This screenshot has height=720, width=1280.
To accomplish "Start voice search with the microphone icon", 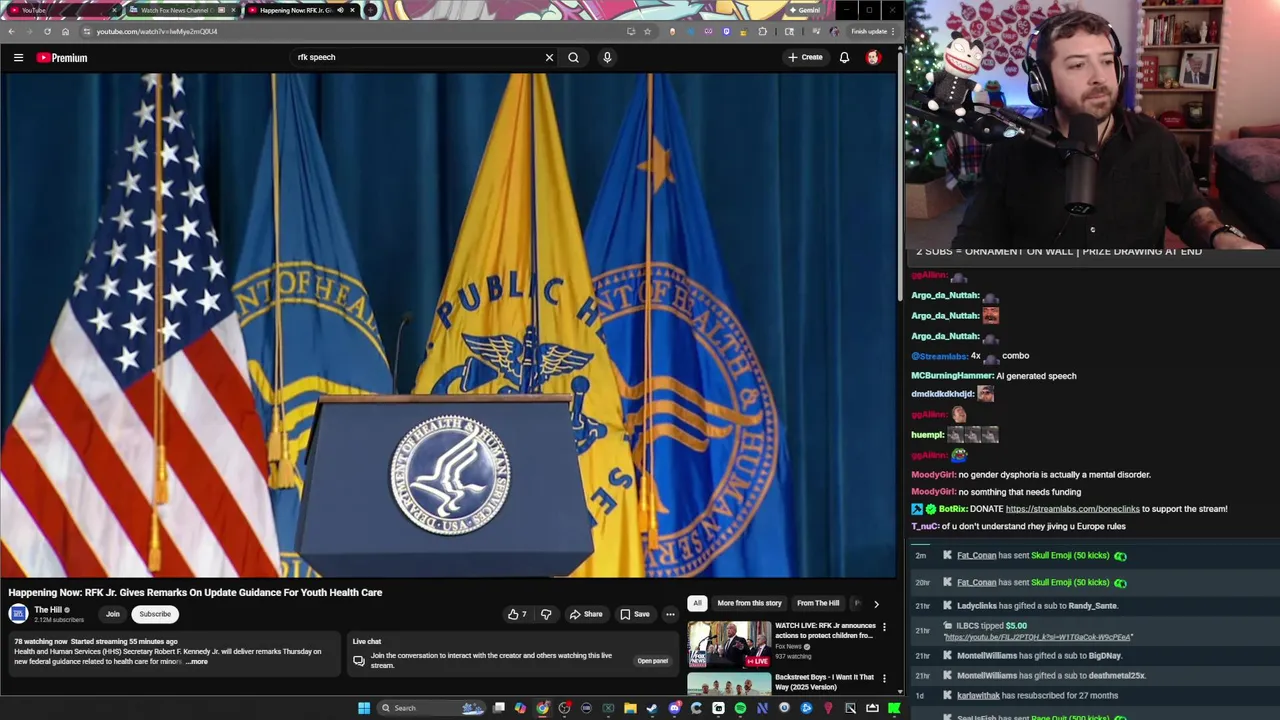I will [x=607, y=57].
